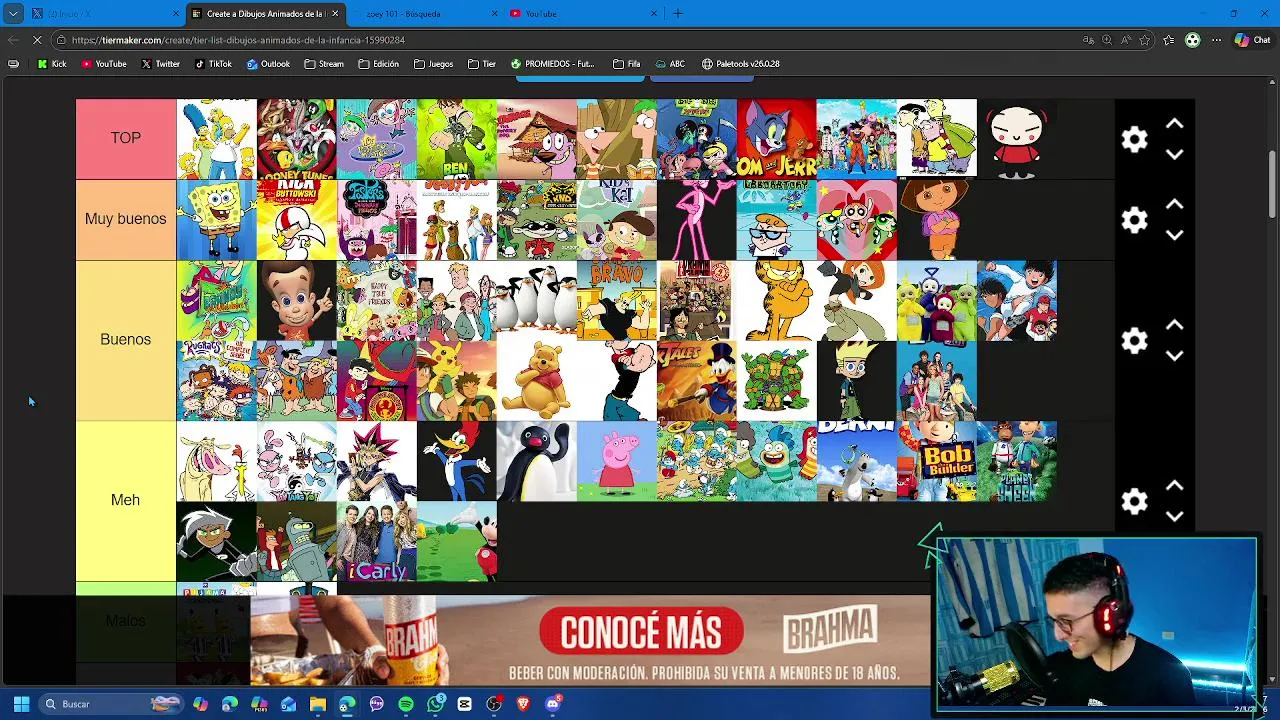Viewport: 1280px width, 720px height.
Task: Open settings gear for Muy buenos tier
Action: click(x=1134, y=220)
